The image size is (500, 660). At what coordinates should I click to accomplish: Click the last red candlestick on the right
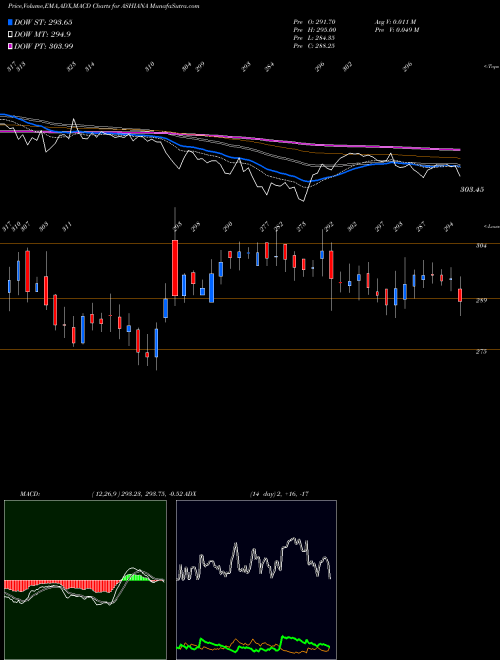point(460,295)
